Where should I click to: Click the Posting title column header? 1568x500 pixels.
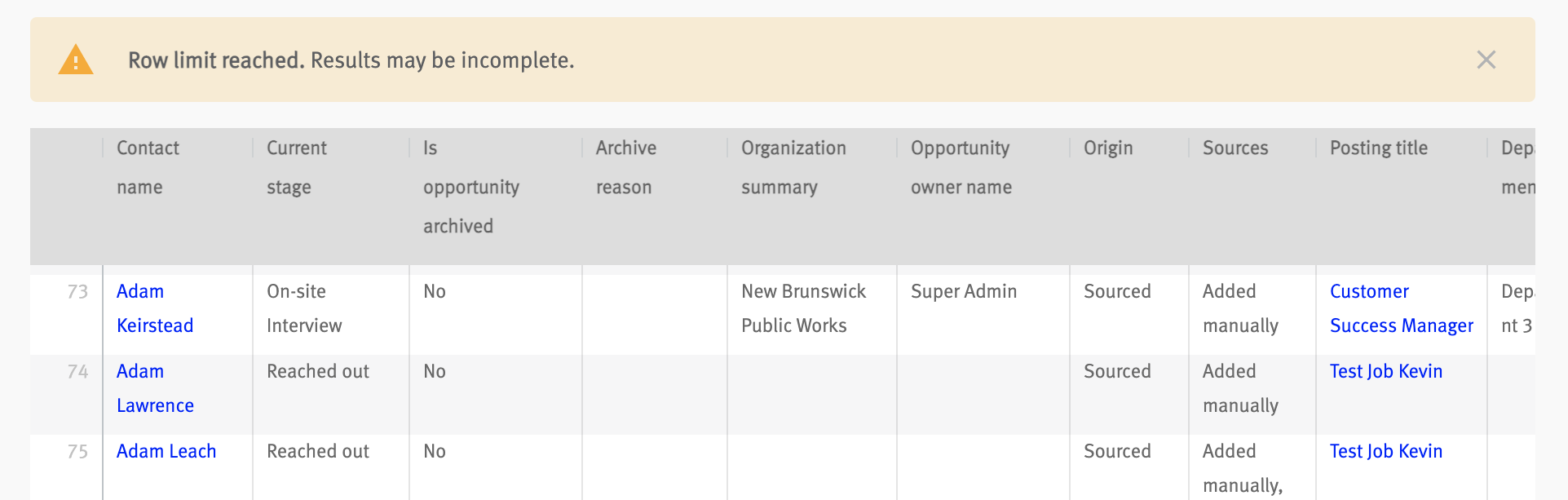tap(1378, 148)
